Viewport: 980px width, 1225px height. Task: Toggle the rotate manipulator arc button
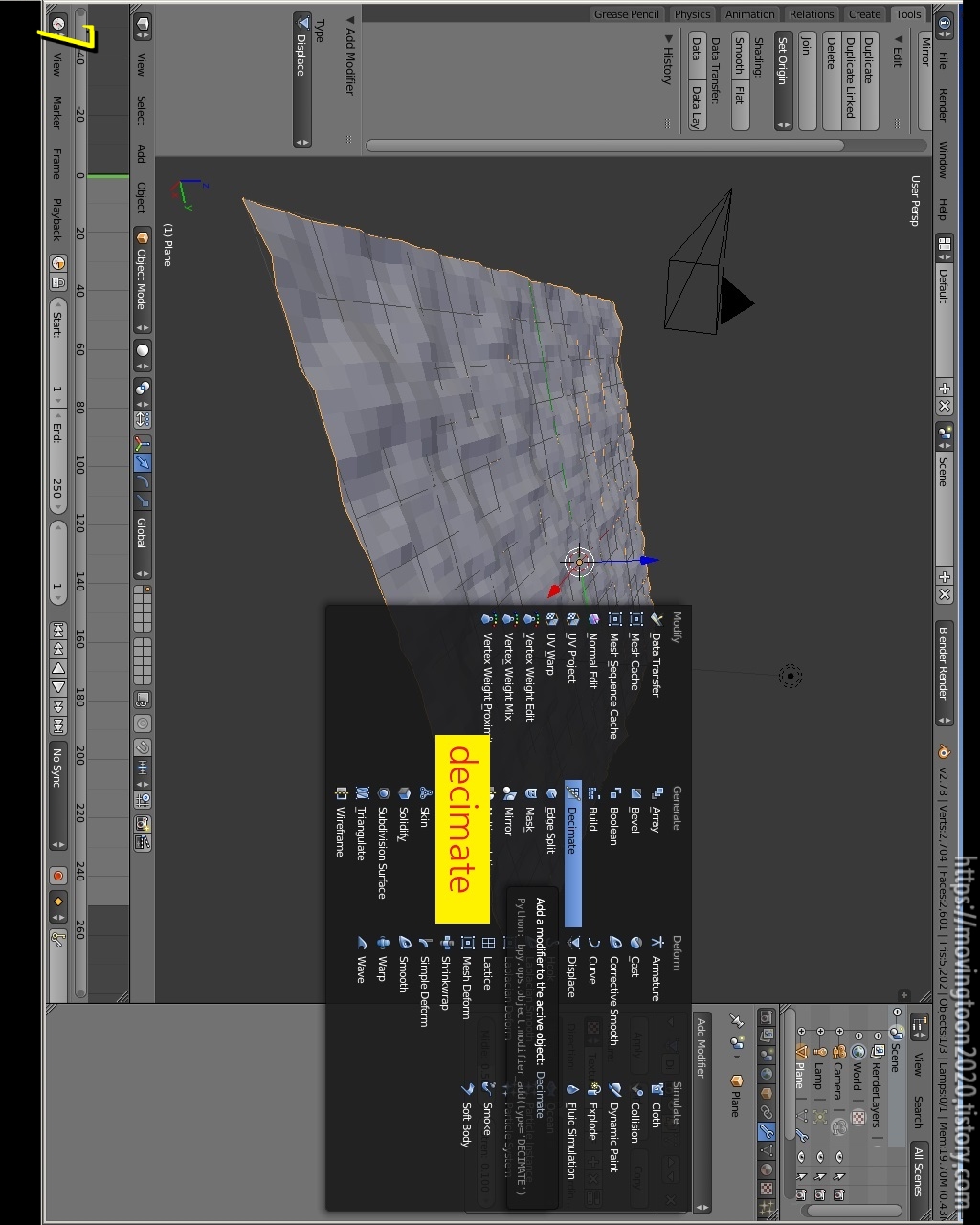[x=142, y=482]
